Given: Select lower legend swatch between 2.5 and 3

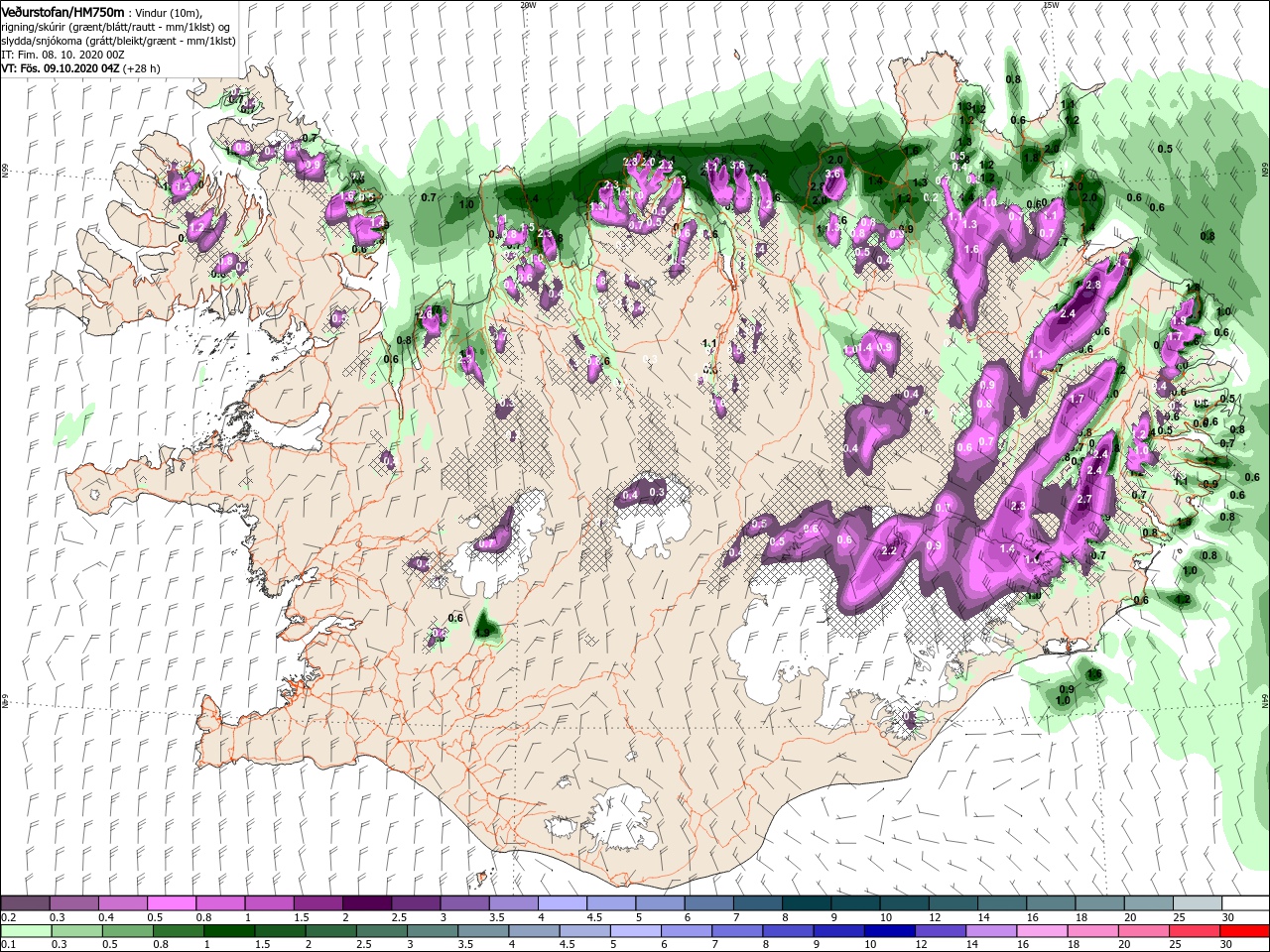Looking at the screenshot, I should point(380,931).
